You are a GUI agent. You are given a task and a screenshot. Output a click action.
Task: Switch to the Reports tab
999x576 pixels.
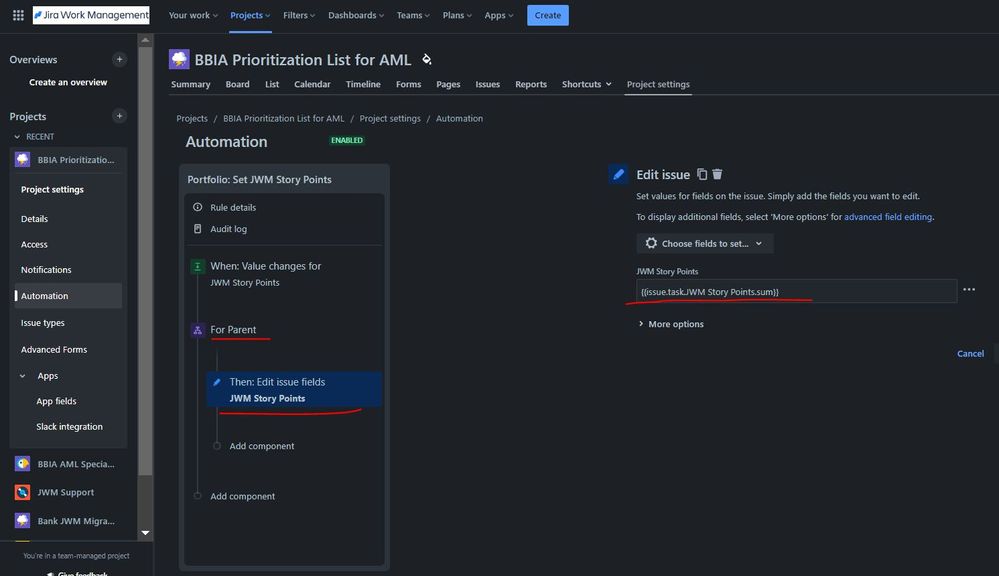coord(531,84)
